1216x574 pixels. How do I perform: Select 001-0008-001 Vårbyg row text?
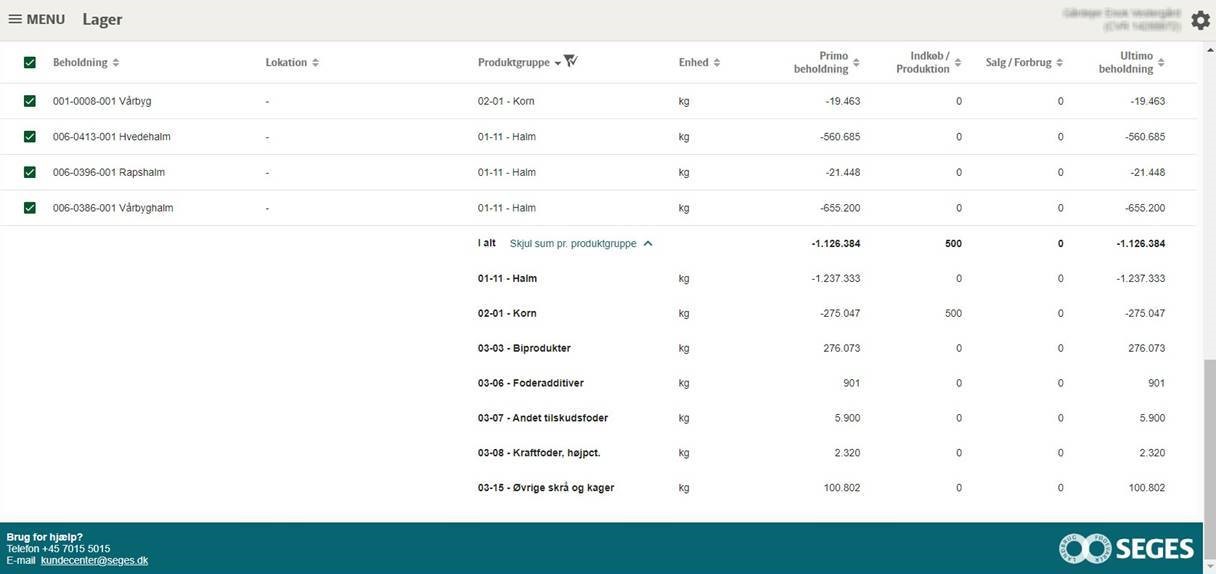102,101
